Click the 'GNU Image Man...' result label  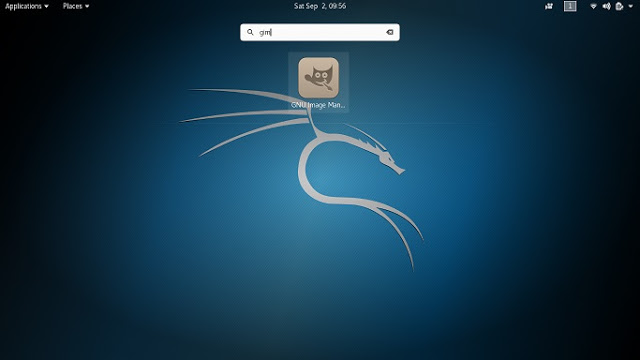(318, 105)
